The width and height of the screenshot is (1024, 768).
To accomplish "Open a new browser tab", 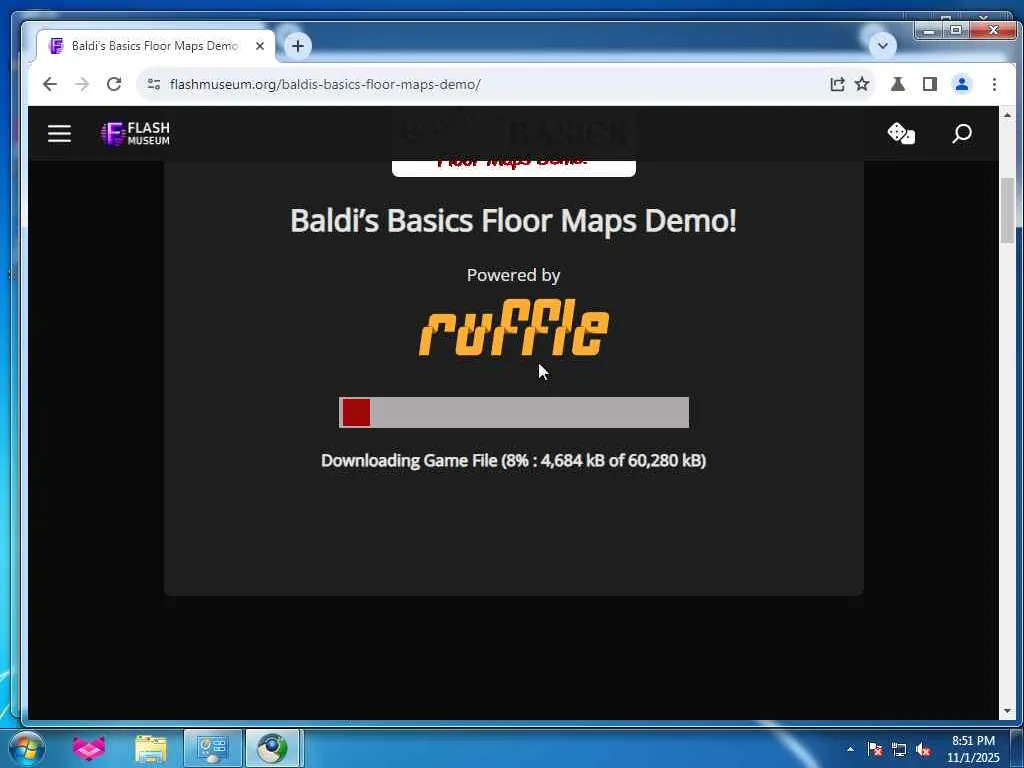I will point(298,46).
